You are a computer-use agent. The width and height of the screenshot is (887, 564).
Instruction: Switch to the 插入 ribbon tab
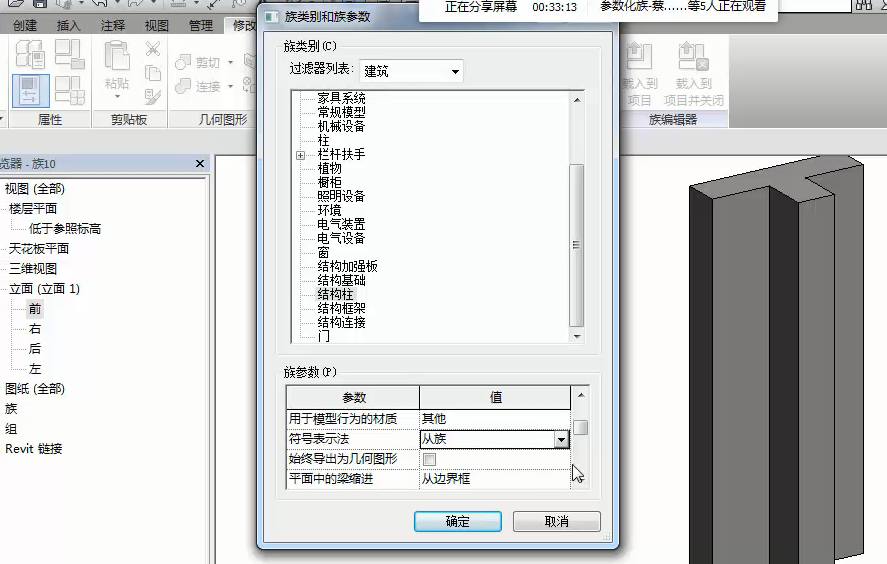click(68, 25)
